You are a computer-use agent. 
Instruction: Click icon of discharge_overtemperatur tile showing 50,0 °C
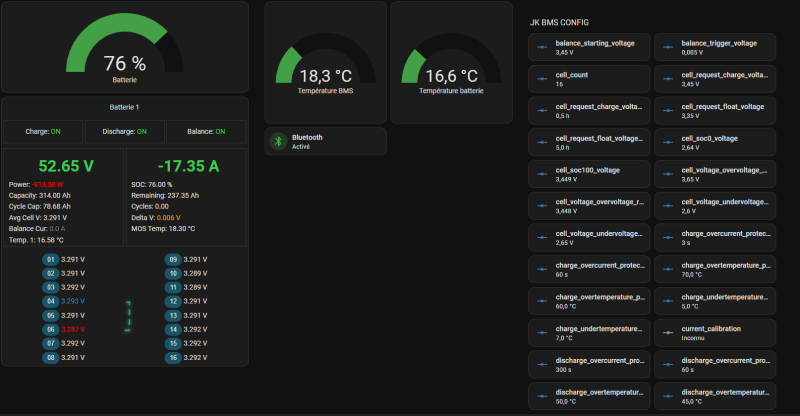pos(542,396)
